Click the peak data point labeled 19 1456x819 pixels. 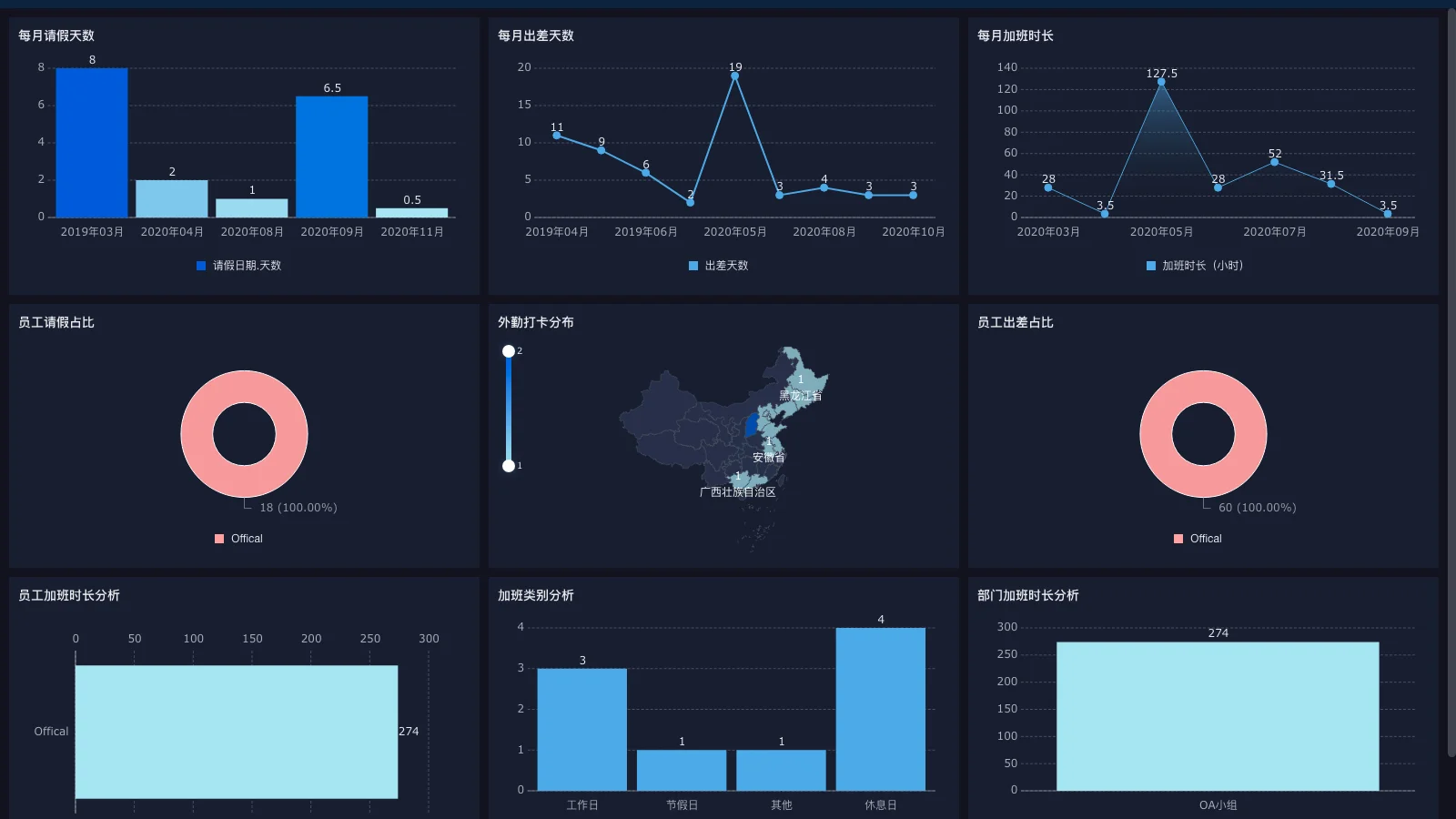pos(734,76)
